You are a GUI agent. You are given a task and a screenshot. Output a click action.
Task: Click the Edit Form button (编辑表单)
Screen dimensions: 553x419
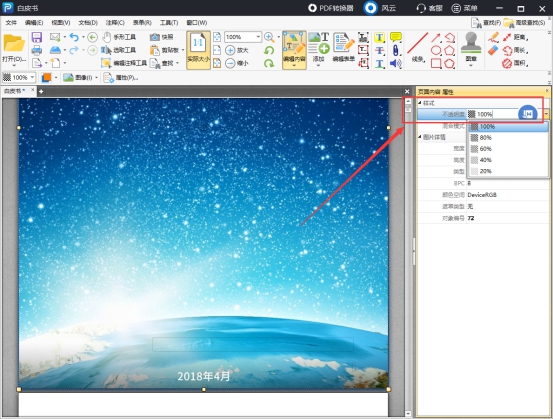(x=344, y=48)
